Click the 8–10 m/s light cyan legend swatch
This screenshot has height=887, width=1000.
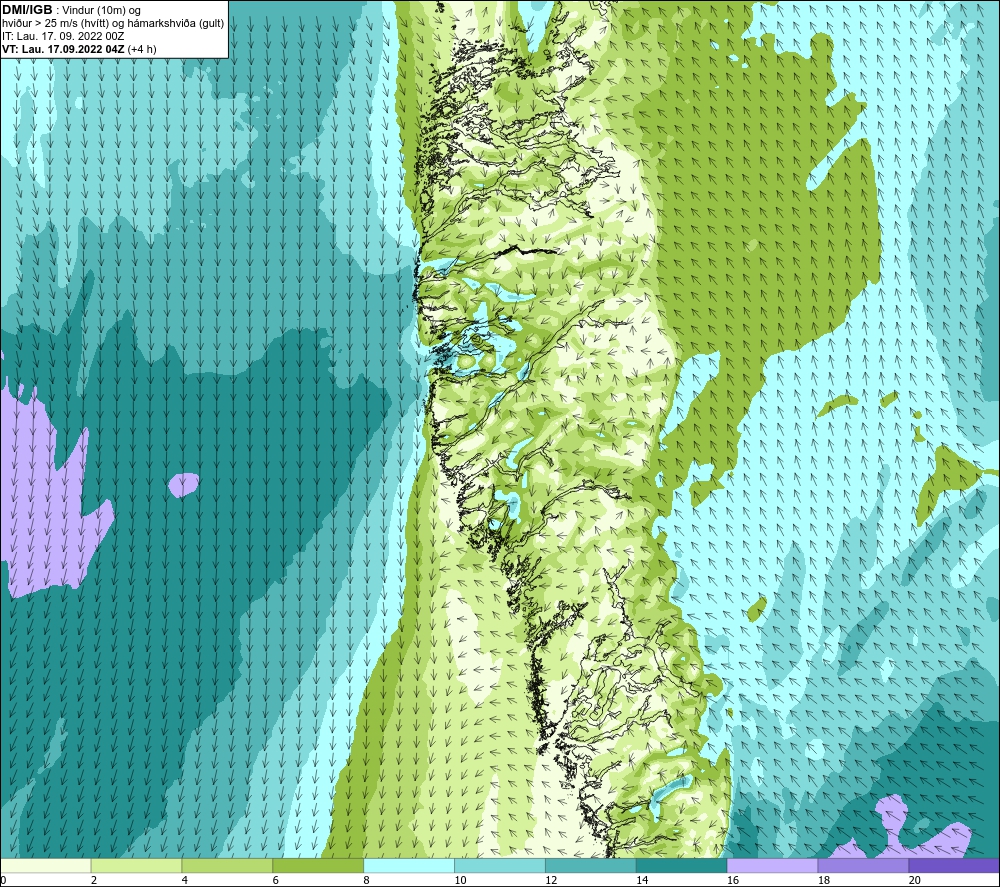click(409, 865)
